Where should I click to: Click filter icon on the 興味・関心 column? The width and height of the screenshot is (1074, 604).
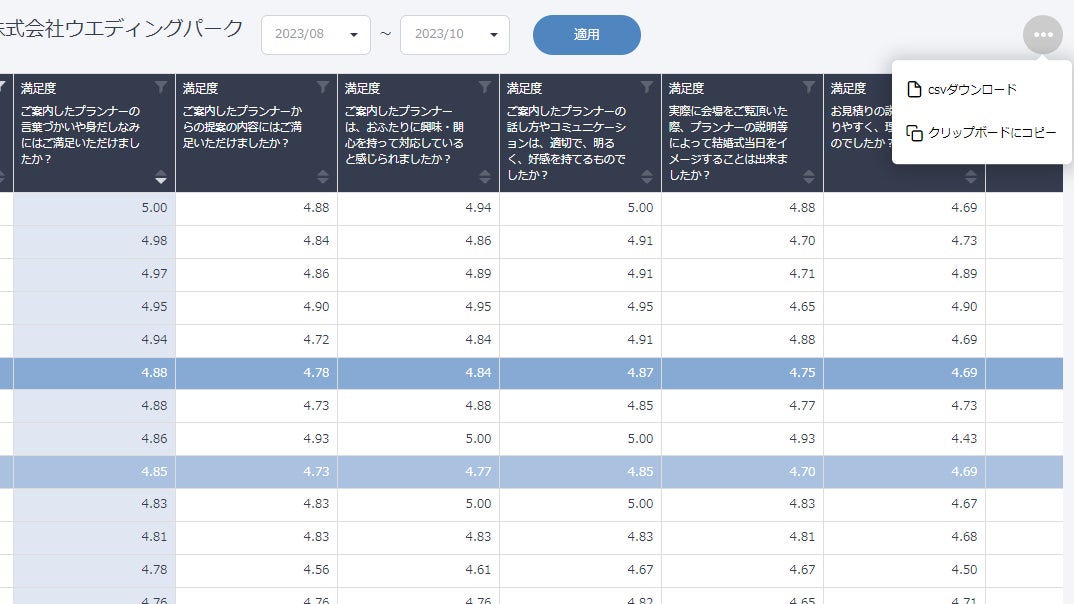pyautogui.click(x=485, y=87)
